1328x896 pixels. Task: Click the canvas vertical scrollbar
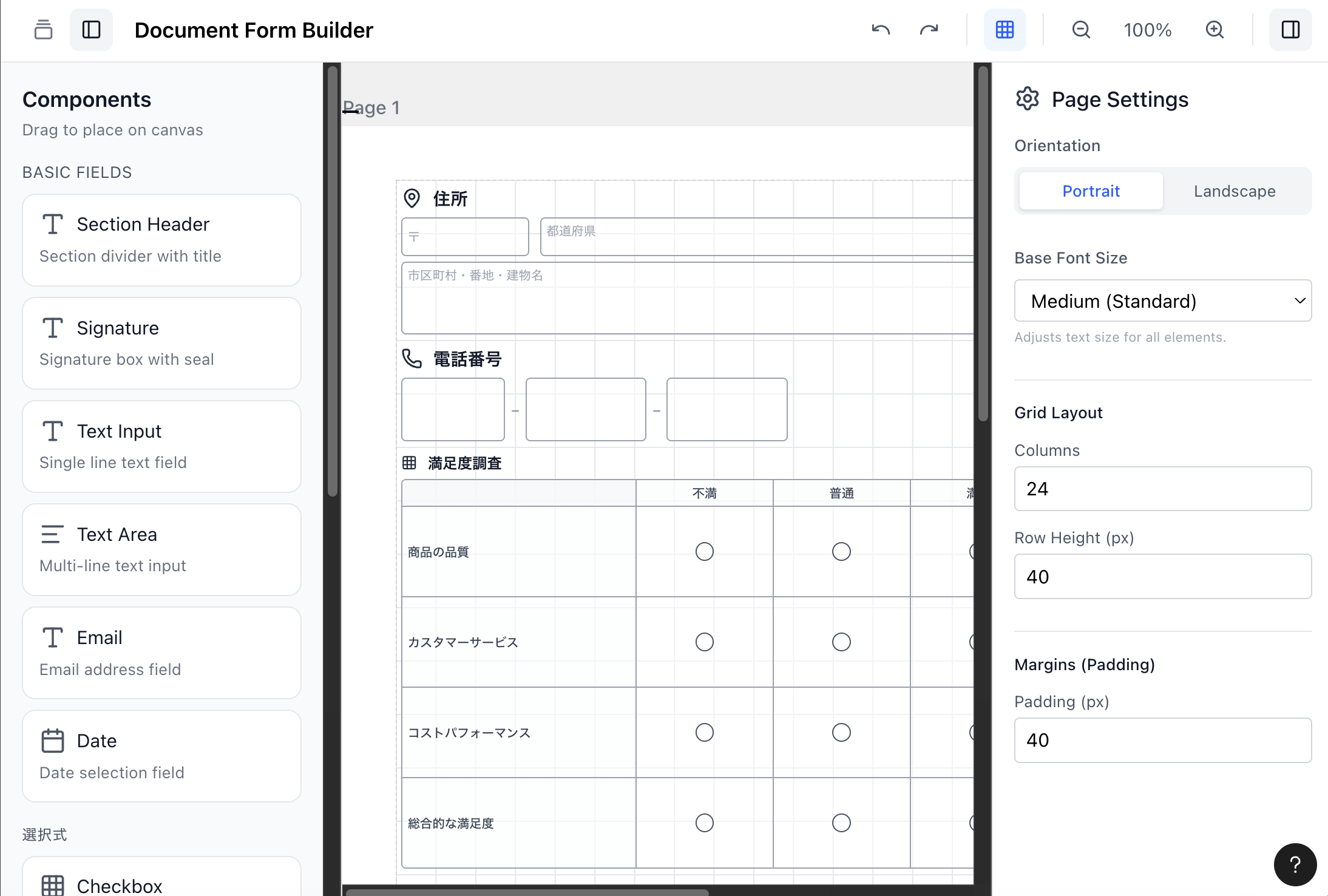point(983,243)
